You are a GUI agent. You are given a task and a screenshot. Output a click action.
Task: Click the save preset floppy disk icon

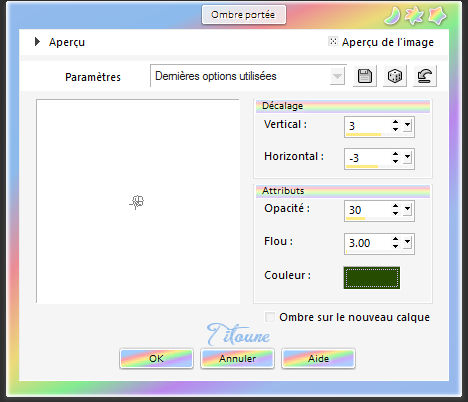(x=365, y=76)
